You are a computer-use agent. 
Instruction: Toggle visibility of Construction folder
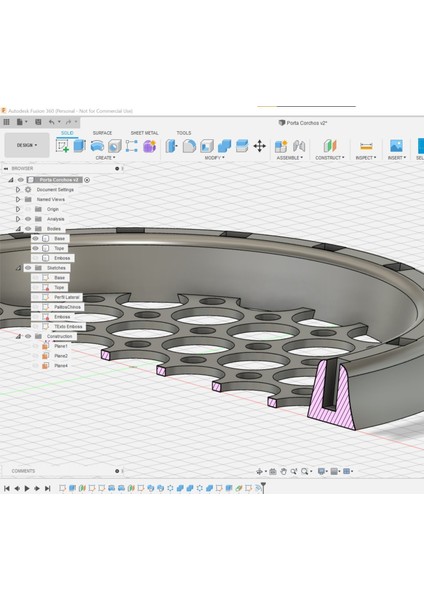pos(28,336)
